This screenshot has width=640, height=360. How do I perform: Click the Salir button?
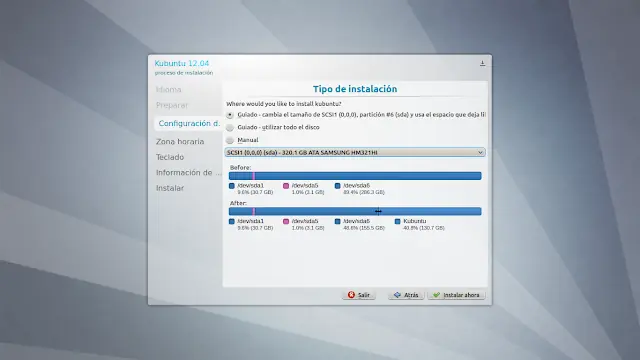(359, 295)
